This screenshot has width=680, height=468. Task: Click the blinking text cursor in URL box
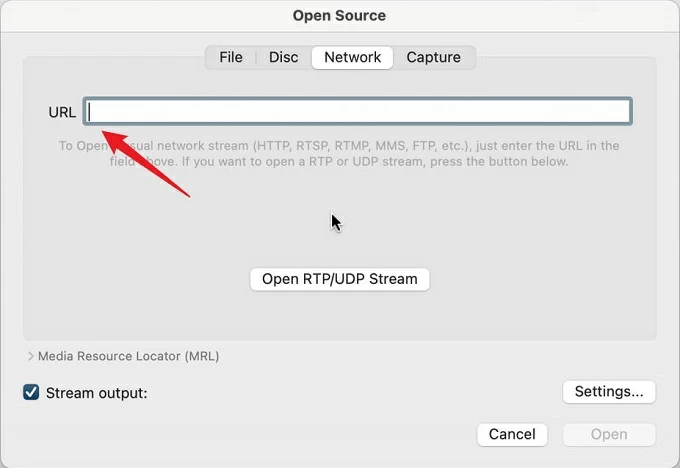89,112
